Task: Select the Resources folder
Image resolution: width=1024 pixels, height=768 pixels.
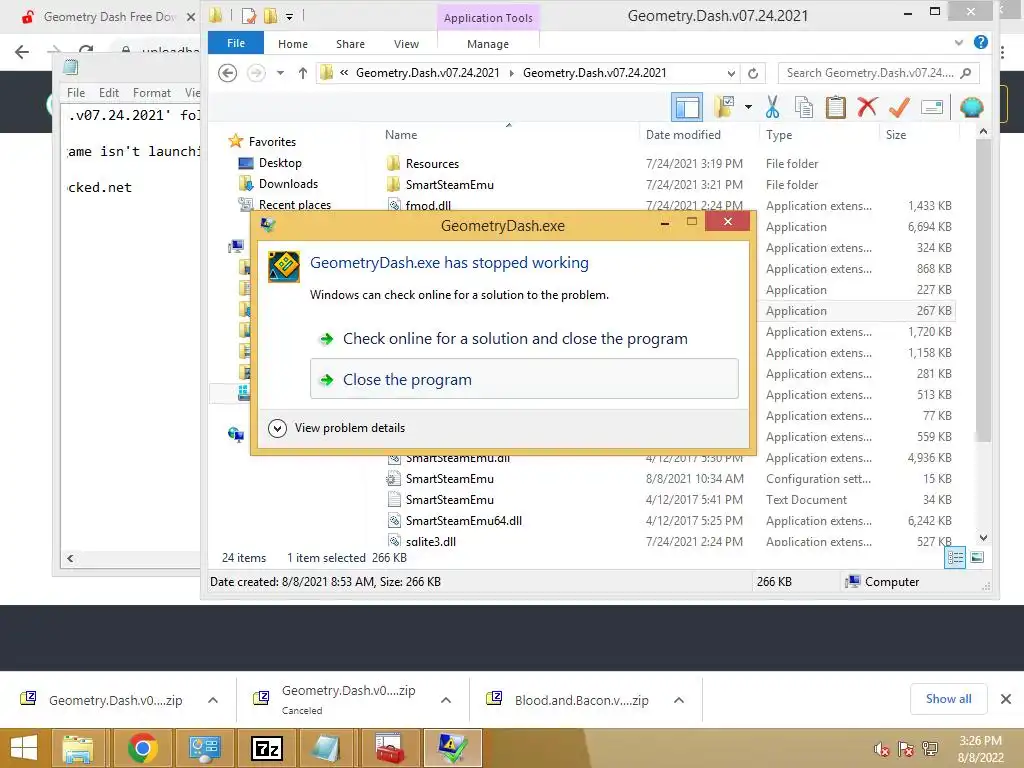Action: [432, 163]
